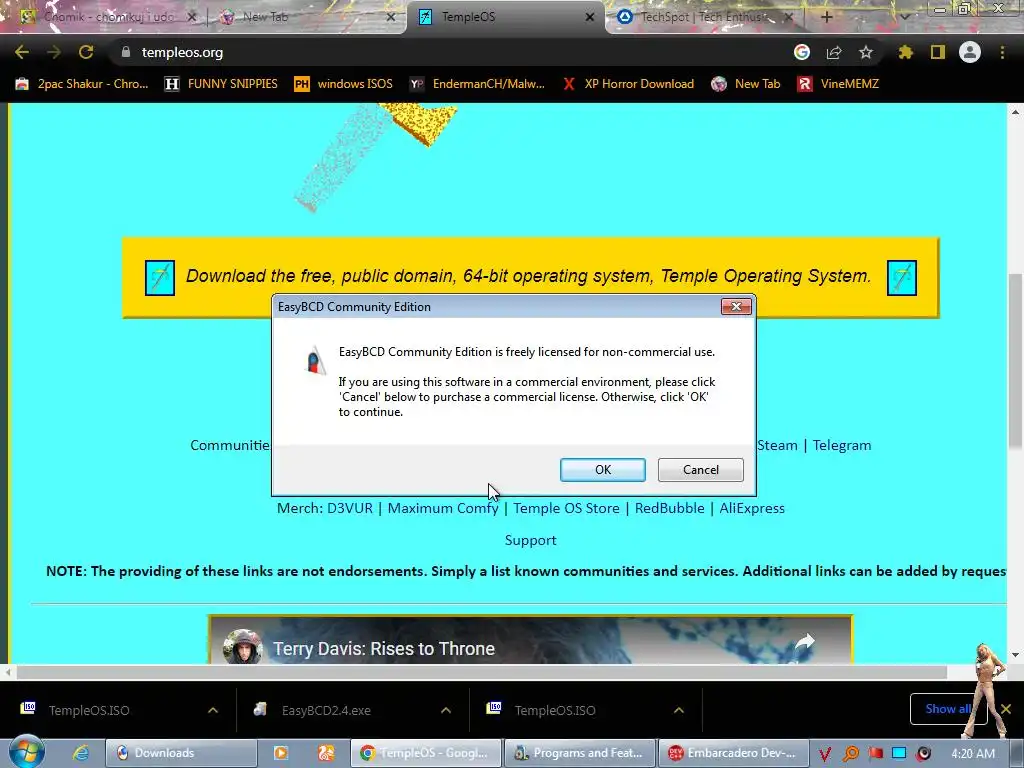Open RedBubble merch link
This screenshot has width=1024, height=768.
pyautogui.click(x=669, y=508)
